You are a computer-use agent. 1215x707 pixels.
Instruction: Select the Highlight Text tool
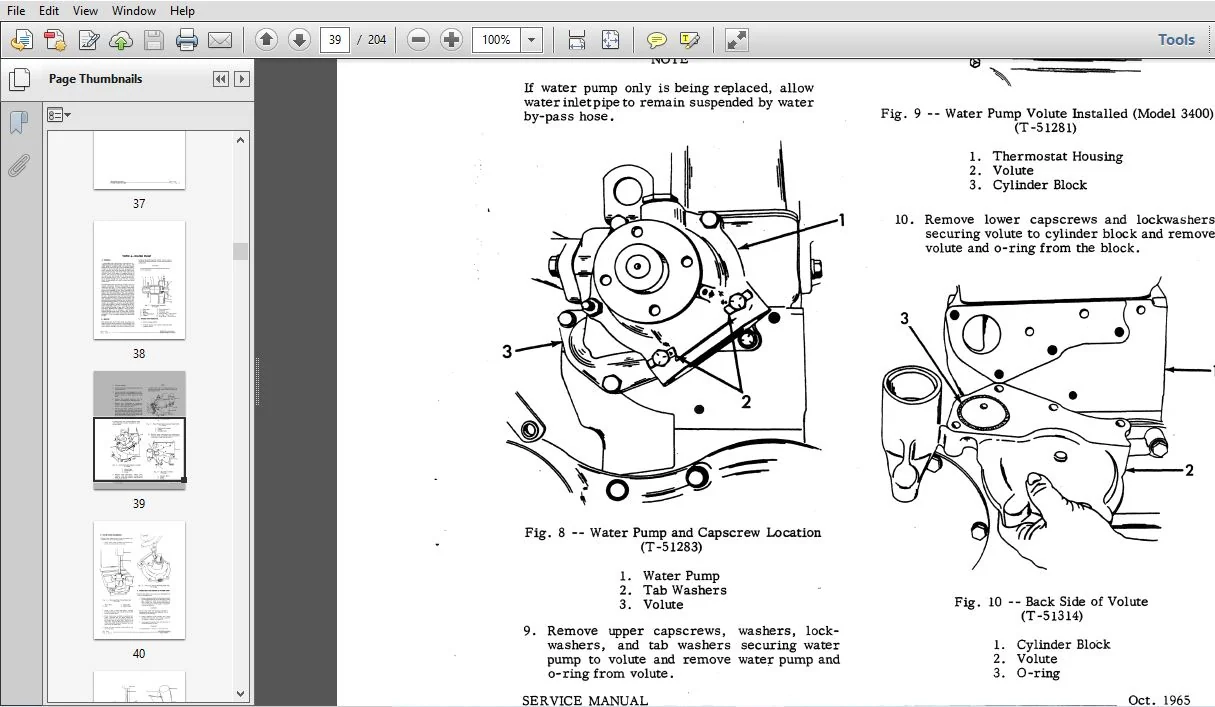(690, 40)
